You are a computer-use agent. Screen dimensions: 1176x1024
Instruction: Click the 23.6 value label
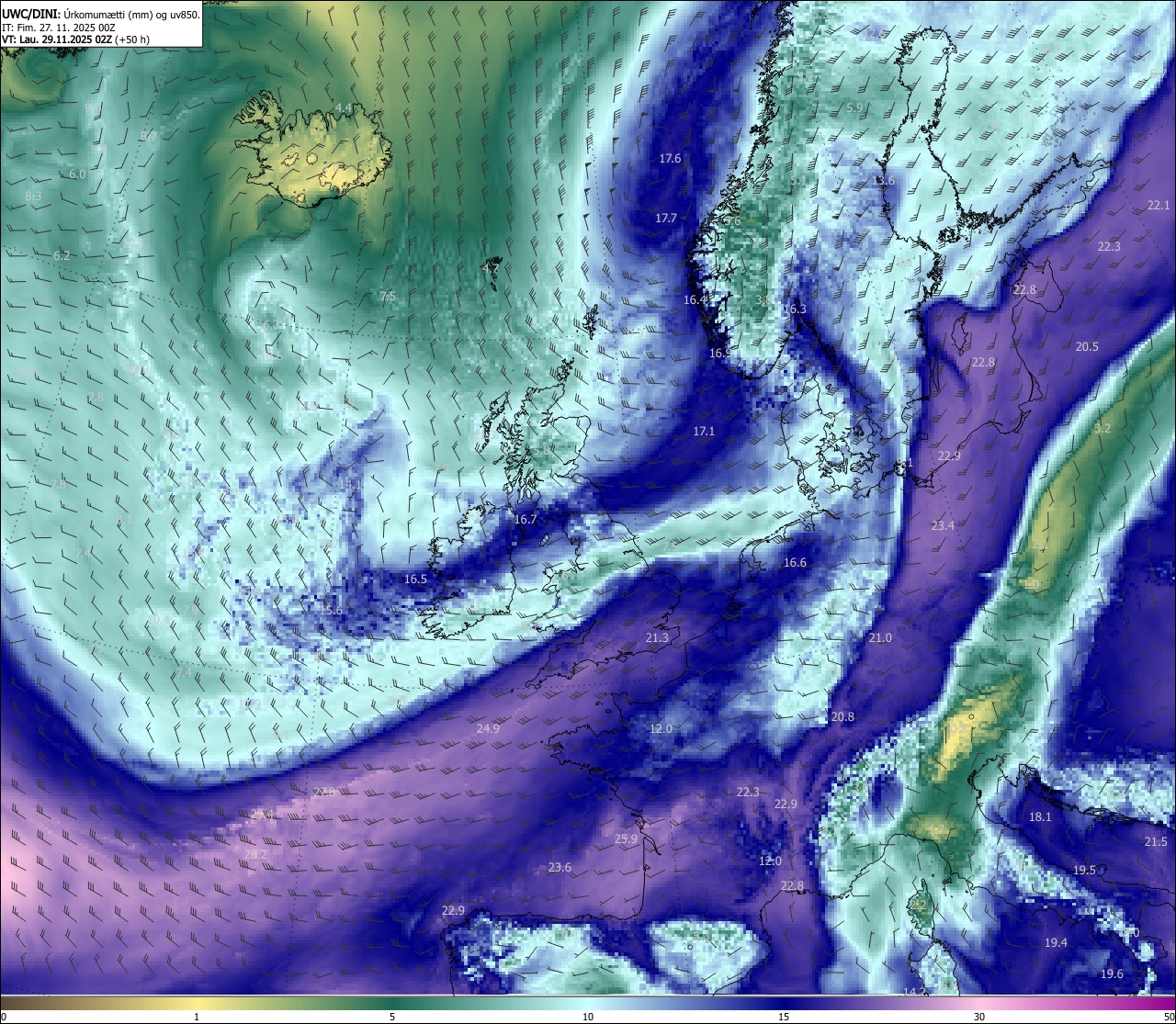tap(560, 867)
